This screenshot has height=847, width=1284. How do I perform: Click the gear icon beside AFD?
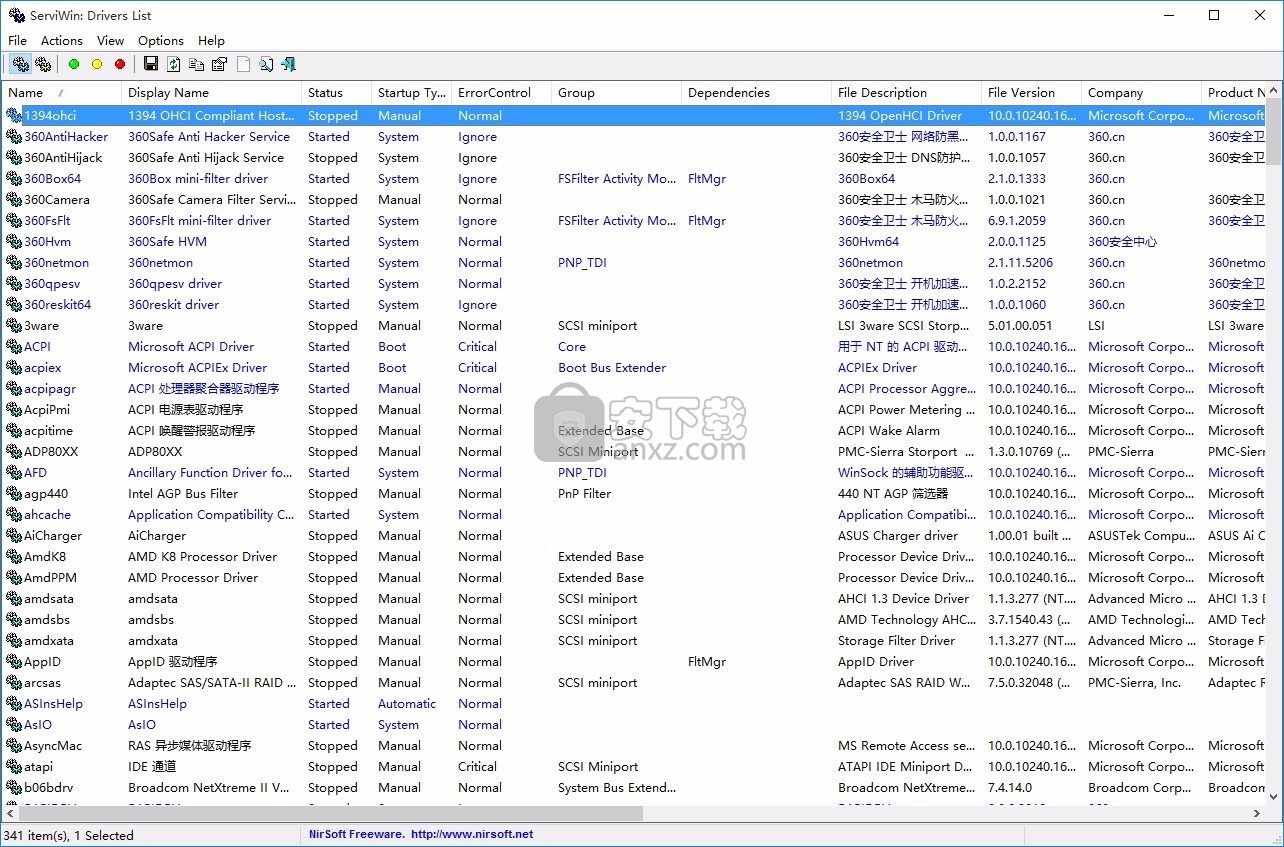click(14, 473)
